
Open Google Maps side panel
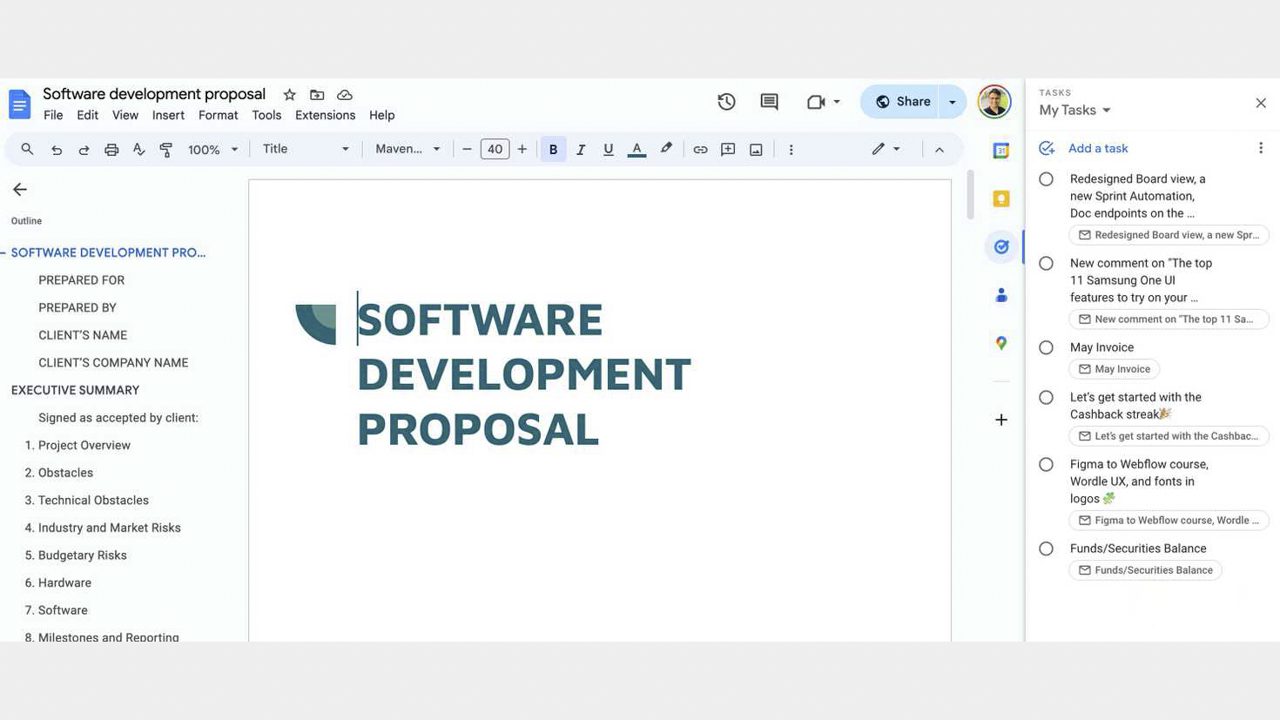1001,343
